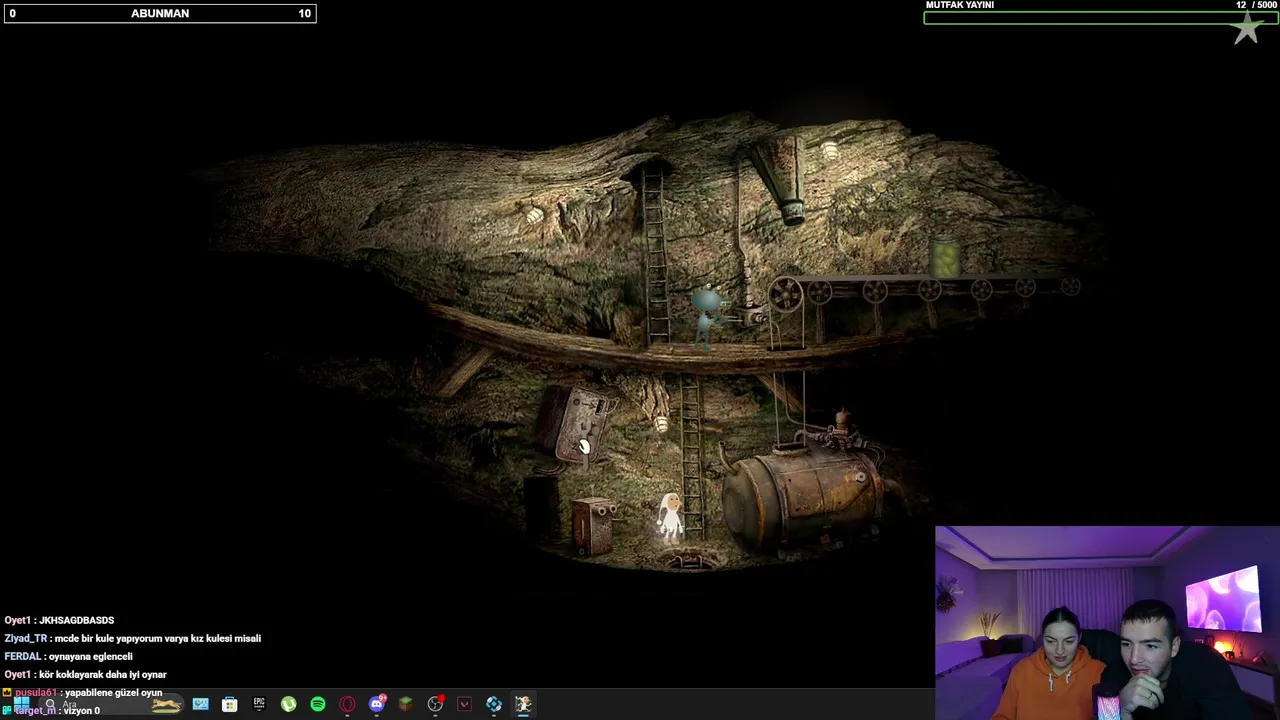This screenshot has height=720, width=1280.
Task: Open the blue hexagon app taskbar icon
Action: (494, 704)
